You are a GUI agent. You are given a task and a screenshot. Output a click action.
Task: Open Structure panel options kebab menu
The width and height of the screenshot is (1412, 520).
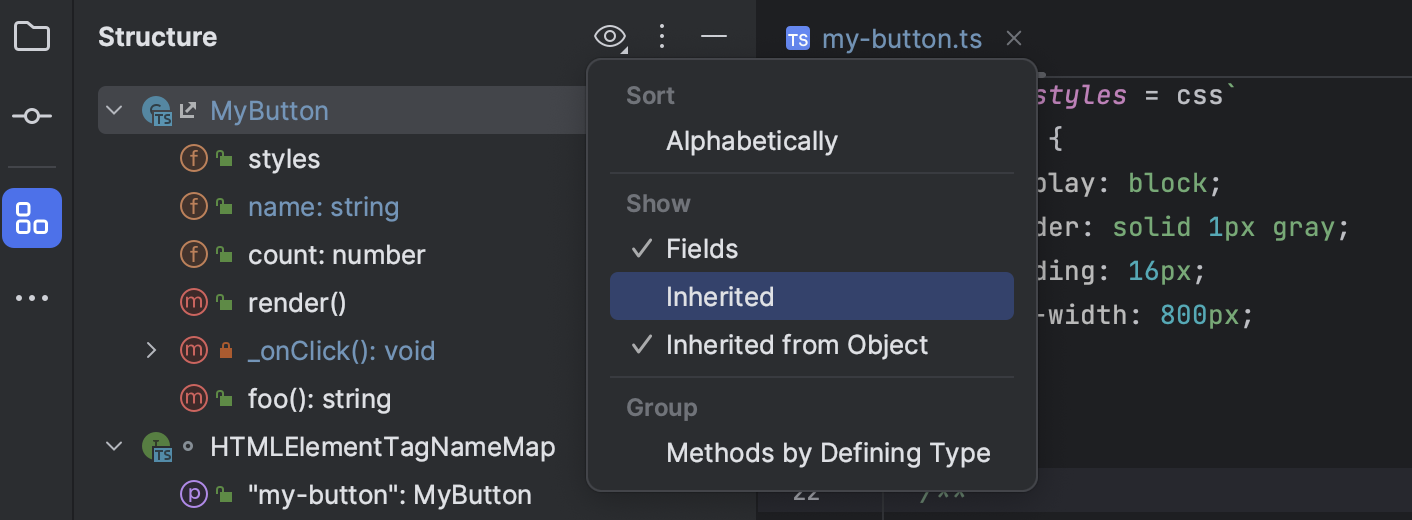[x=661, y=38]
